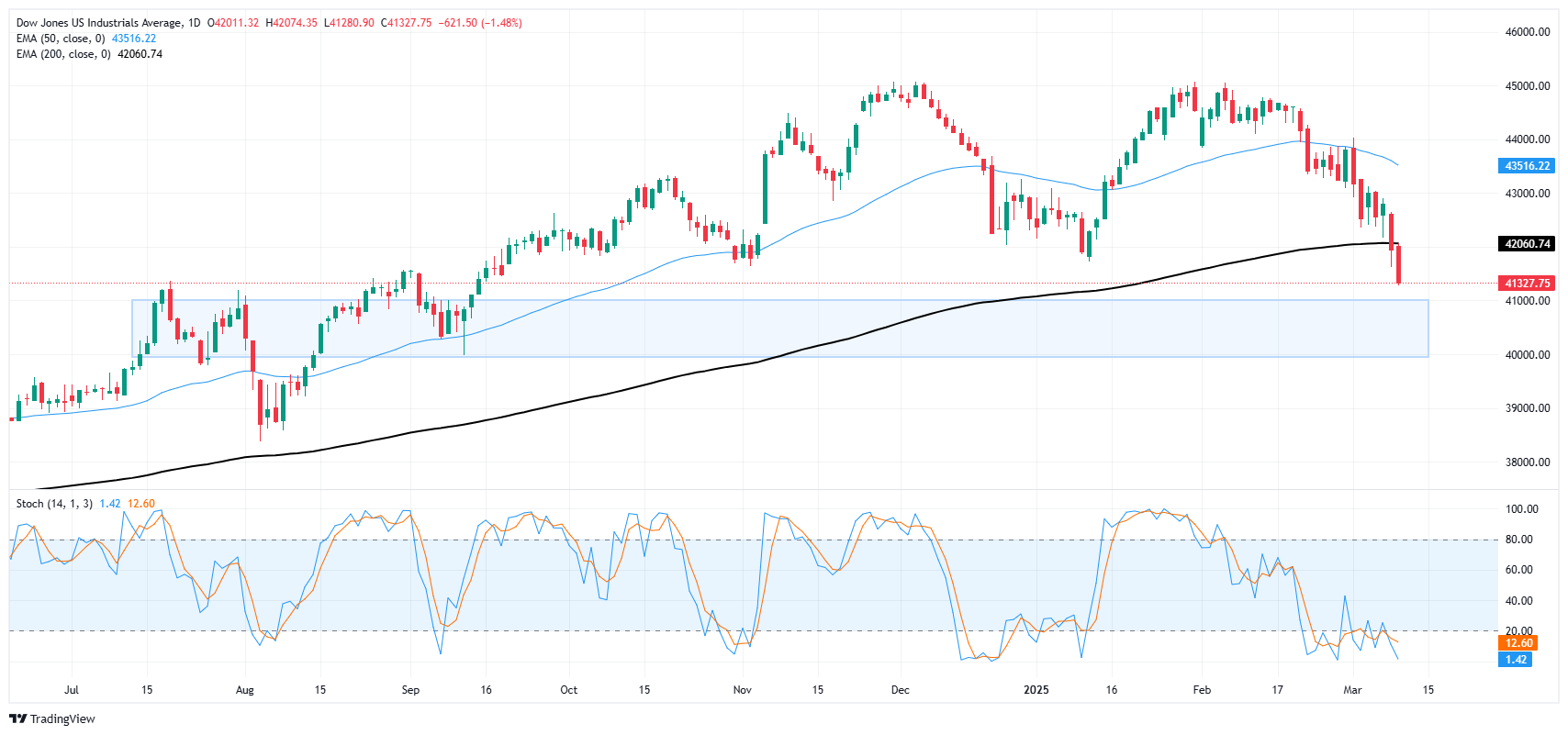
Task: Click the Dec date on the time axis
Action: (900, 690)
